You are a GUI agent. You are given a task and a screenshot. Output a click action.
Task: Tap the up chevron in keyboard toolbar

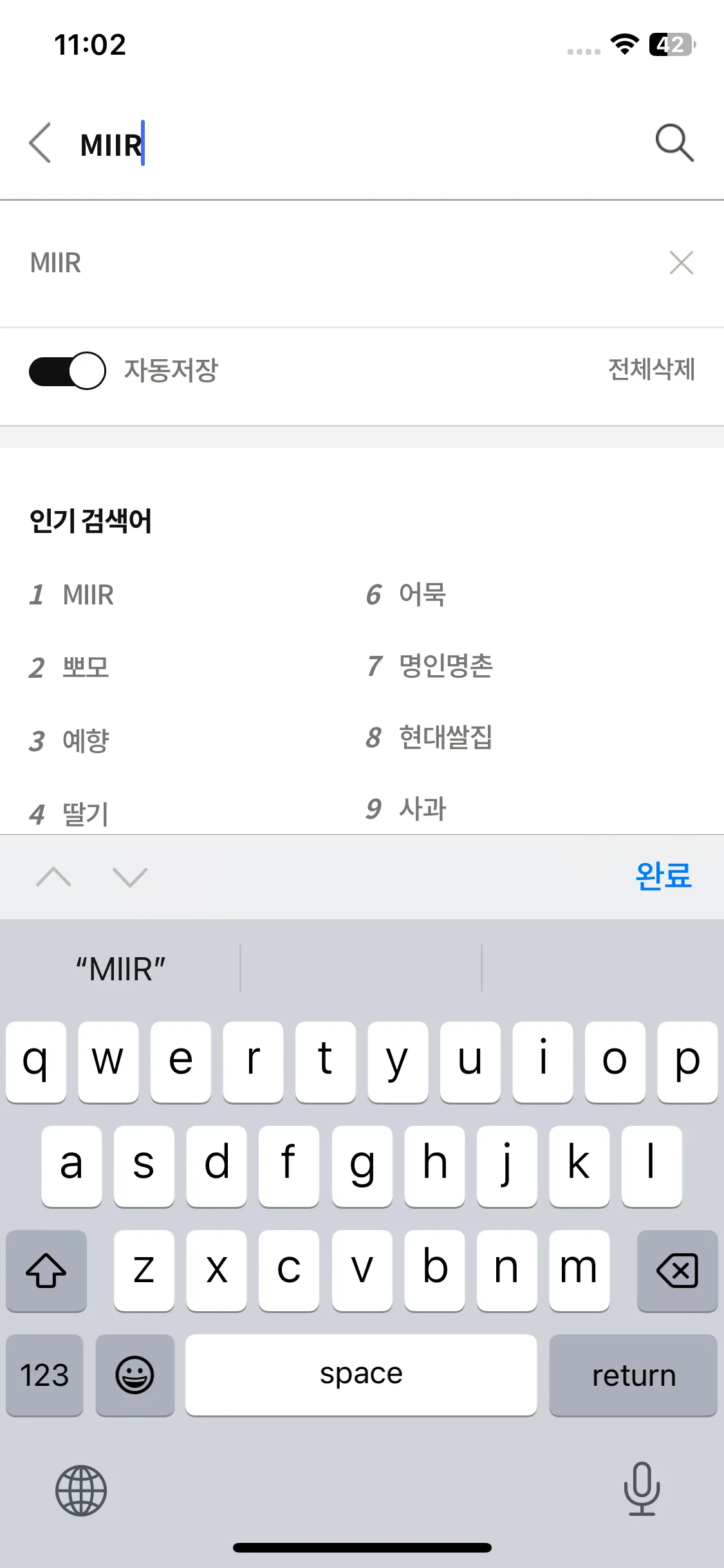click(54, 877)
